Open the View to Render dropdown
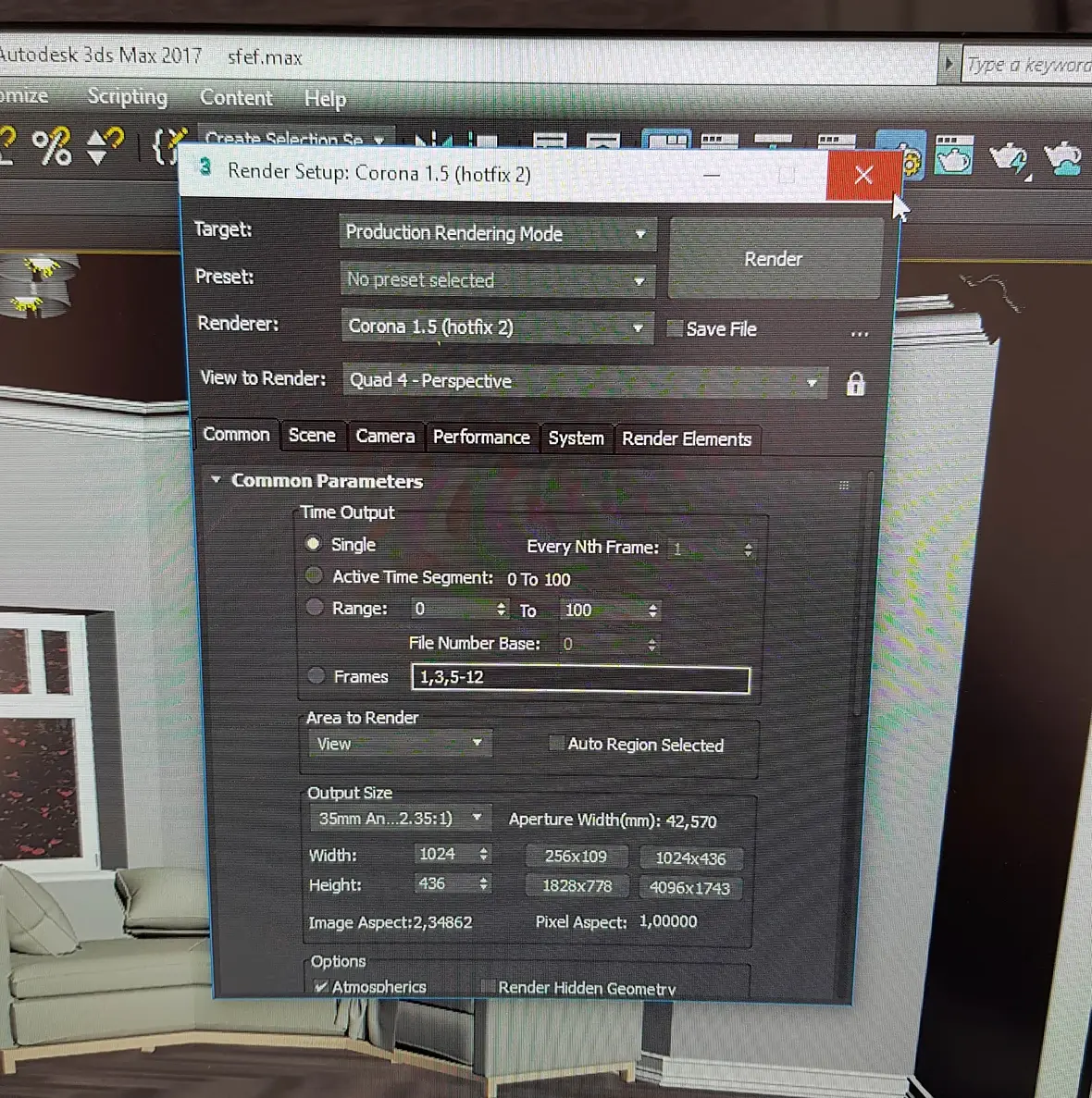 click(x=585, y=382)
